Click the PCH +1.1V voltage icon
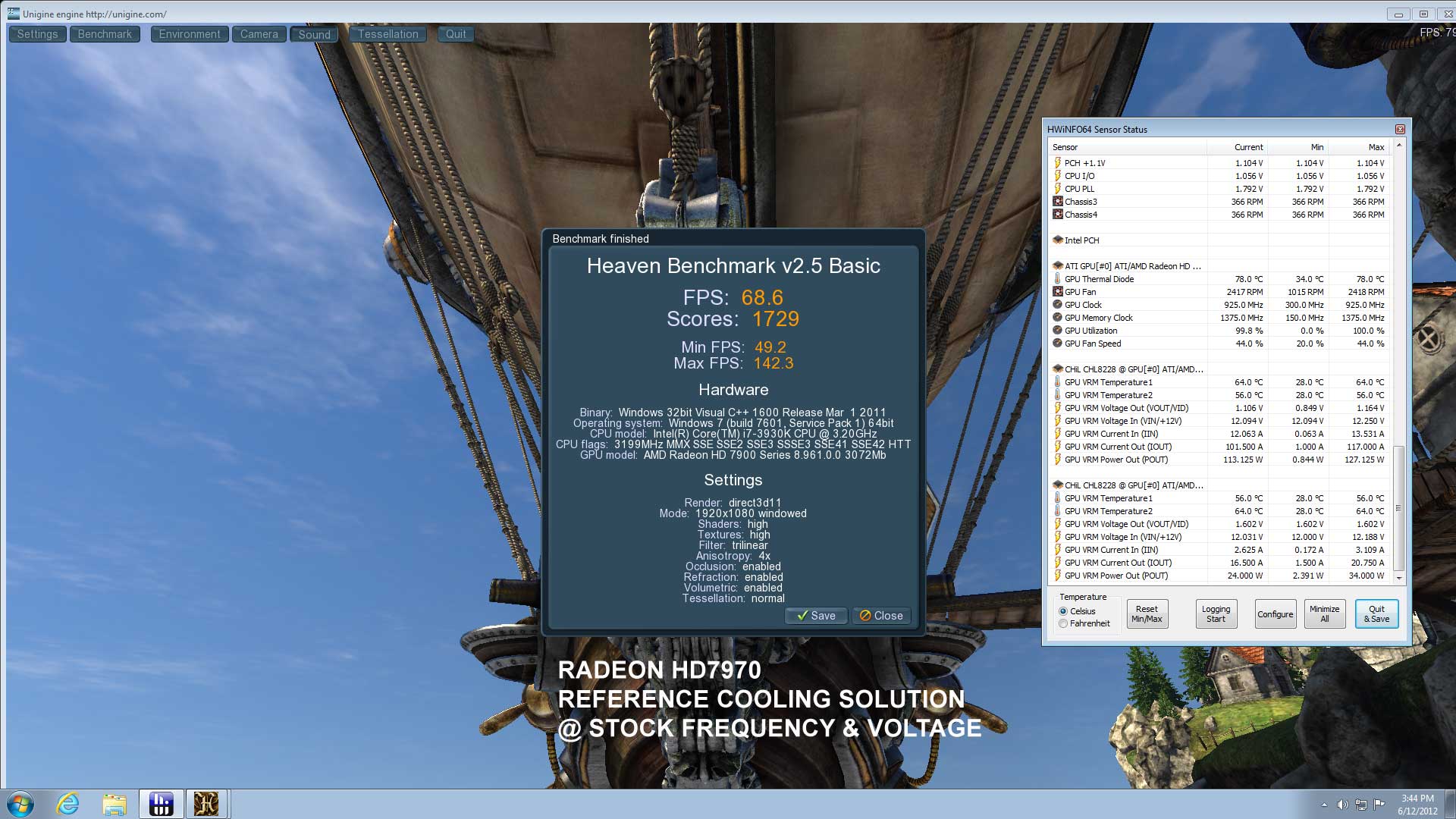1456x819 pixels. point(1057,163)
